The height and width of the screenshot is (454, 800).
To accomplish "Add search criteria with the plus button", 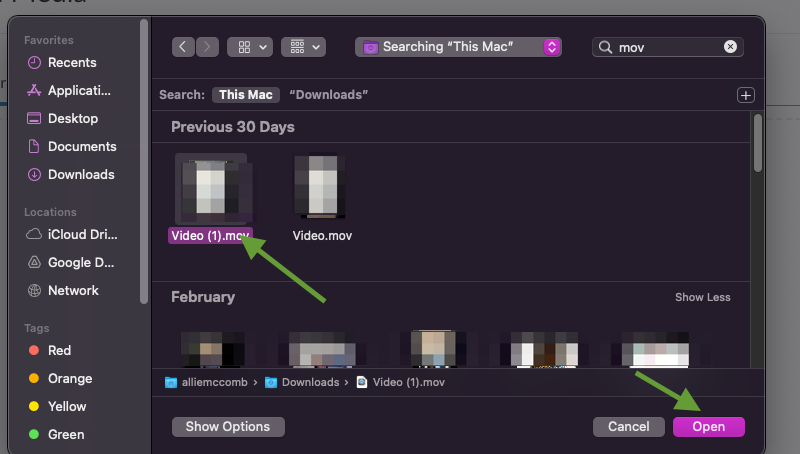I will [x=745, y=95].
